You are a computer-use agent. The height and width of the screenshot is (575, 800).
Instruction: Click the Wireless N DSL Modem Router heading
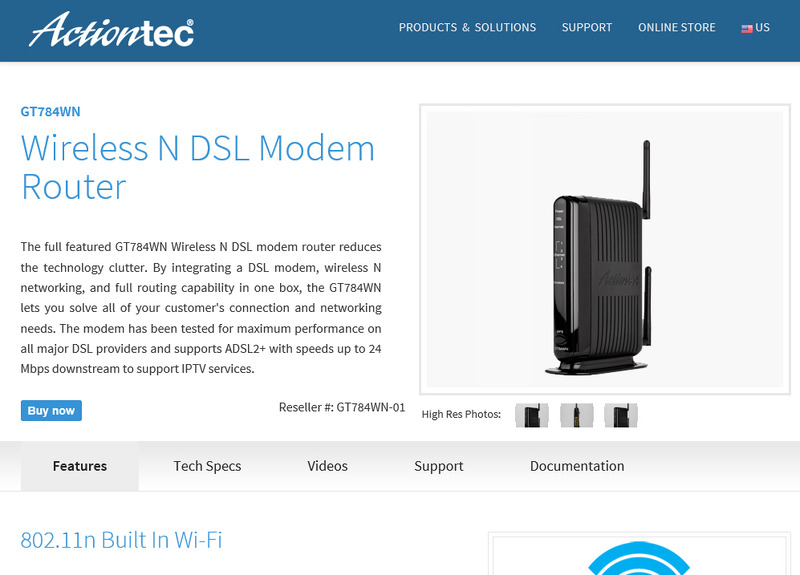pos(198,167)
